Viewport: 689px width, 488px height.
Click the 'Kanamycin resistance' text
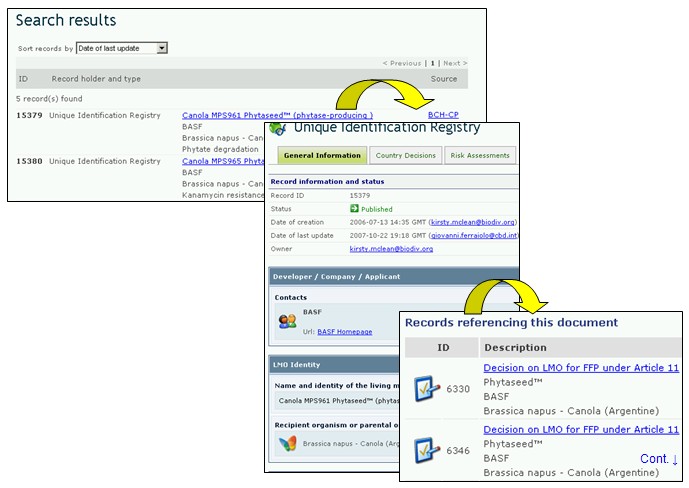pyautogui.click(x=223, y=195)
